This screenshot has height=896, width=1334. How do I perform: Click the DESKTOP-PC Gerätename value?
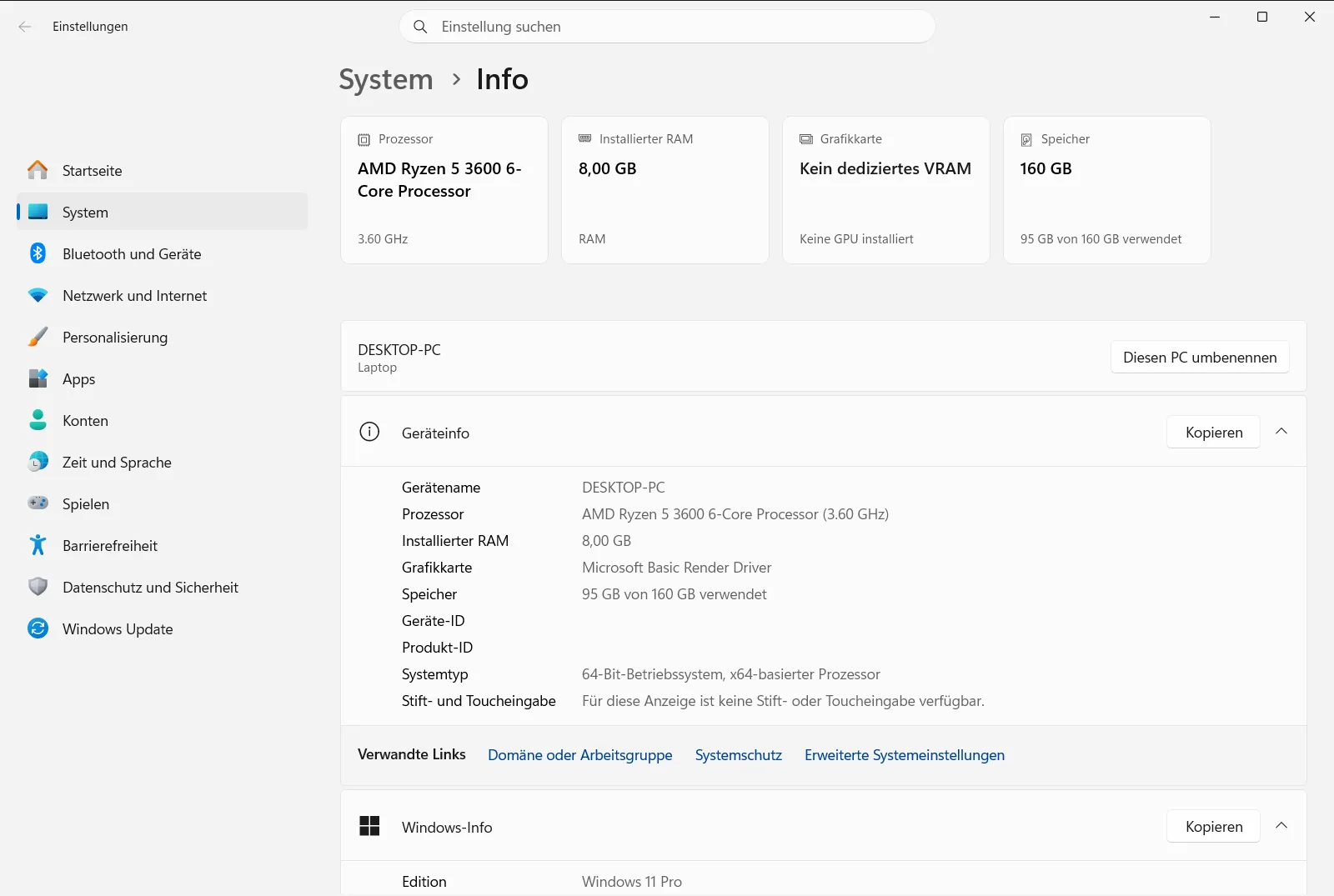(624, 488)
